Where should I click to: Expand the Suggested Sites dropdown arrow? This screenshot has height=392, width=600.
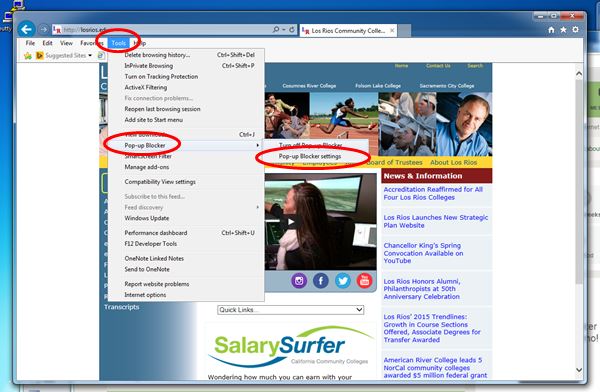click(90, 56)
